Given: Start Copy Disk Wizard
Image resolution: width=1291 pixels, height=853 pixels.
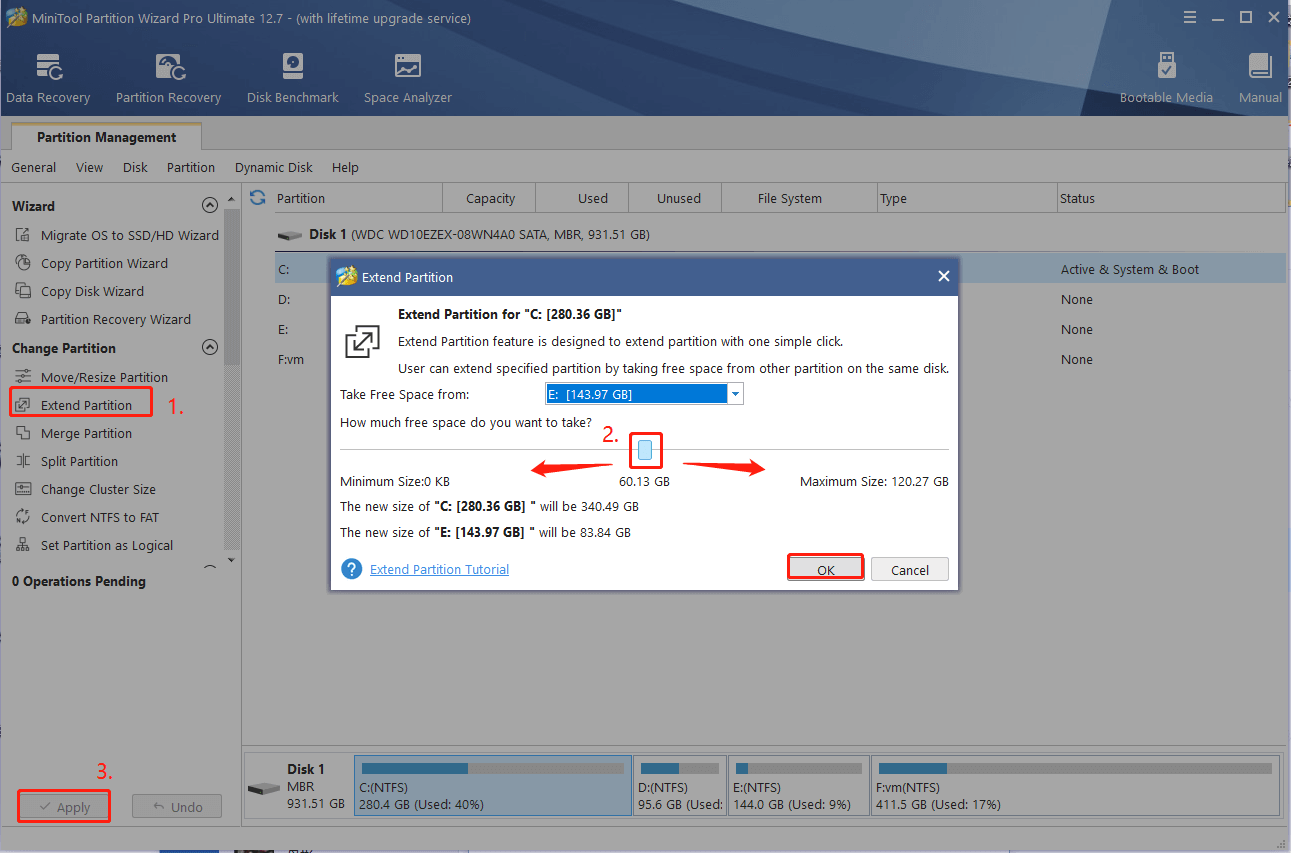Looking at the screenshot, I should 79,291.
